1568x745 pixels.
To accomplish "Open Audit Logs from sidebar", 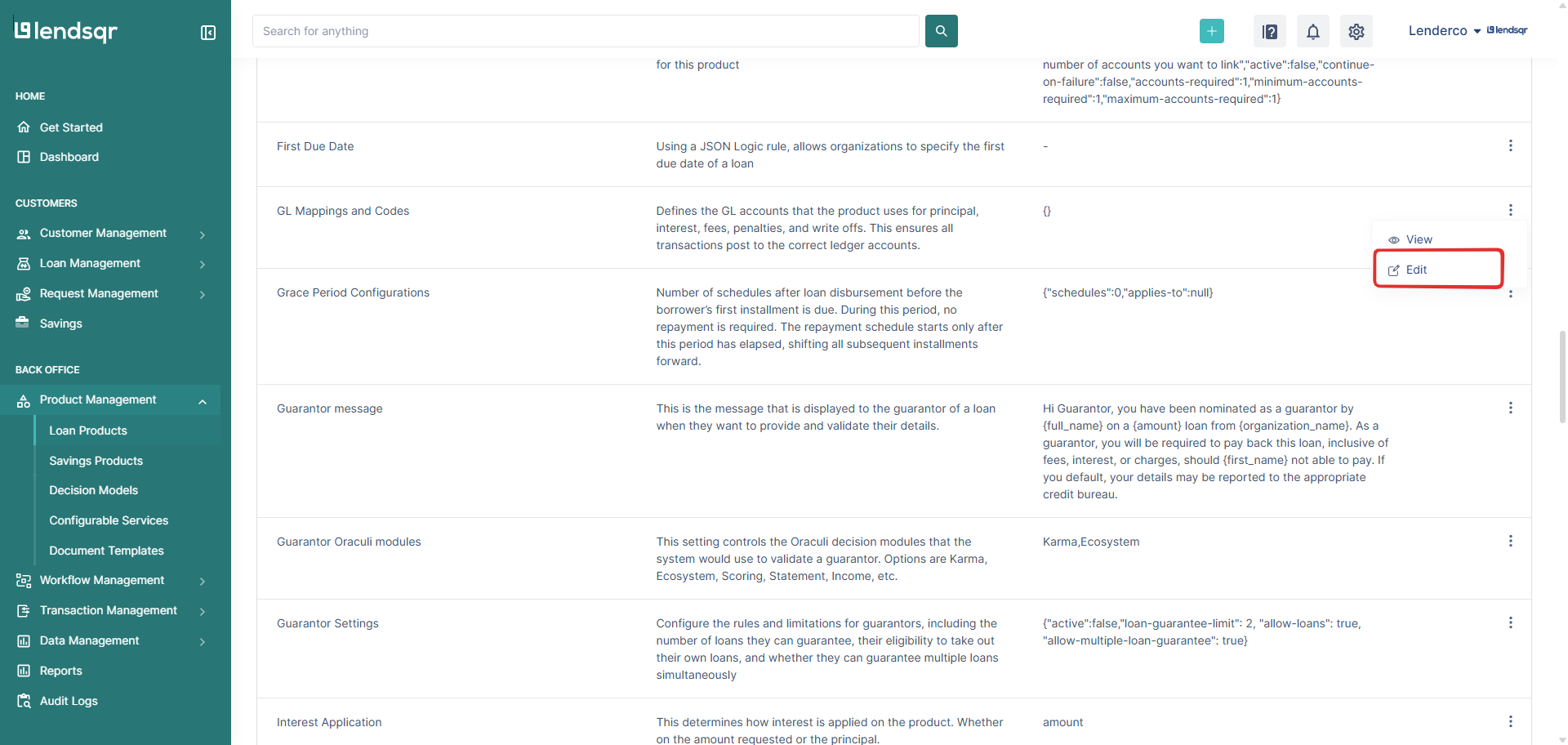I will [69, 701].
